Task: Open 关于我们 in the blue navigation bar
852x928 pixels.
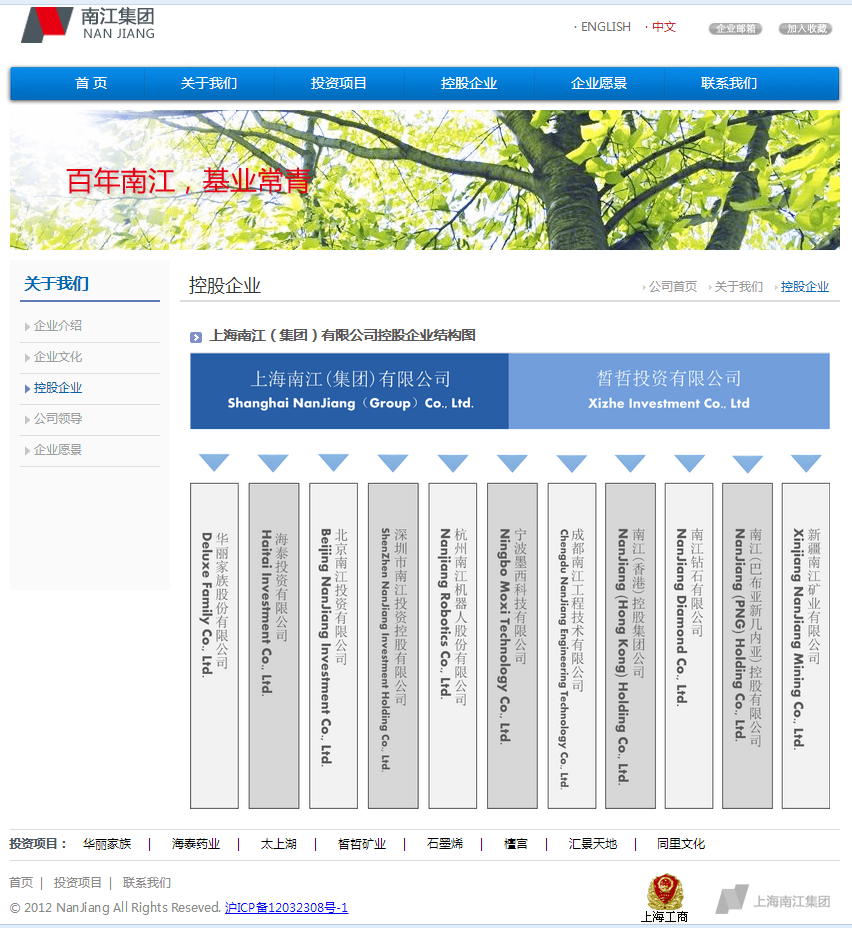Action: [x=208, y=83]
